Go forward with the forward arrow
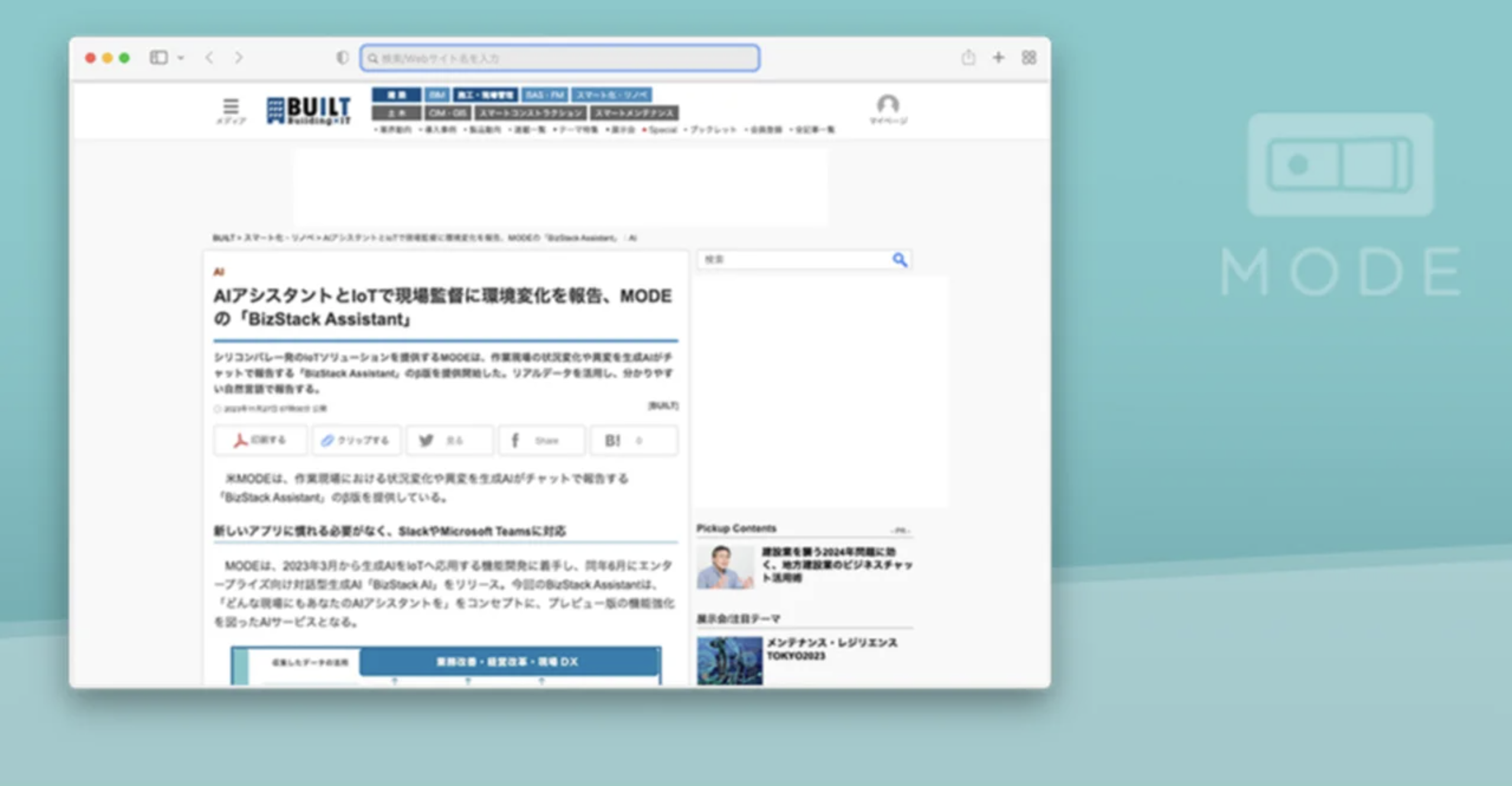 click(238, 57)
